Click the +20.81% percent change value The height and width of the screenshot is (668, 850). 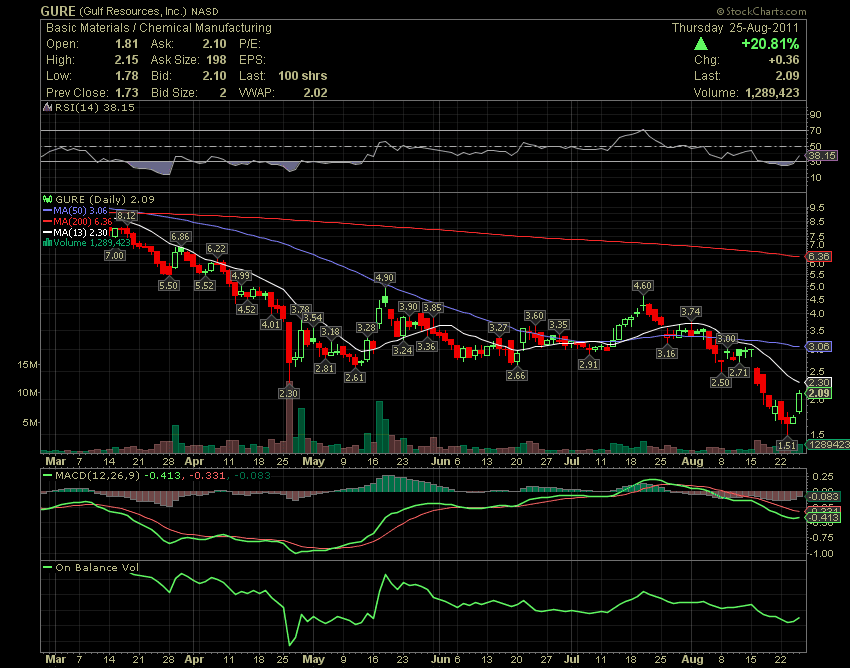pyautogui.click(x=770, y=44)
